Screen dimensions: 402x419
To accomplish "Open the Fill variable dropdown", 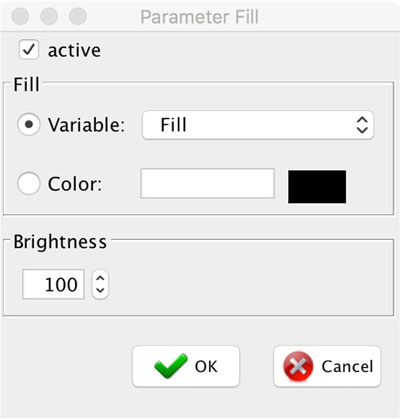I will pyautogui.click(x=258, y=125).
